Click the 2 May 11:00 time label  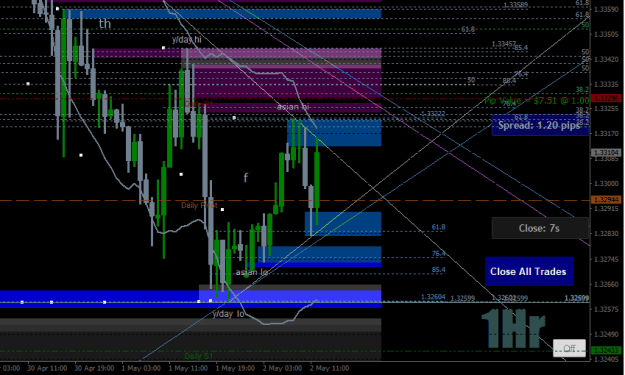point(329,368)
